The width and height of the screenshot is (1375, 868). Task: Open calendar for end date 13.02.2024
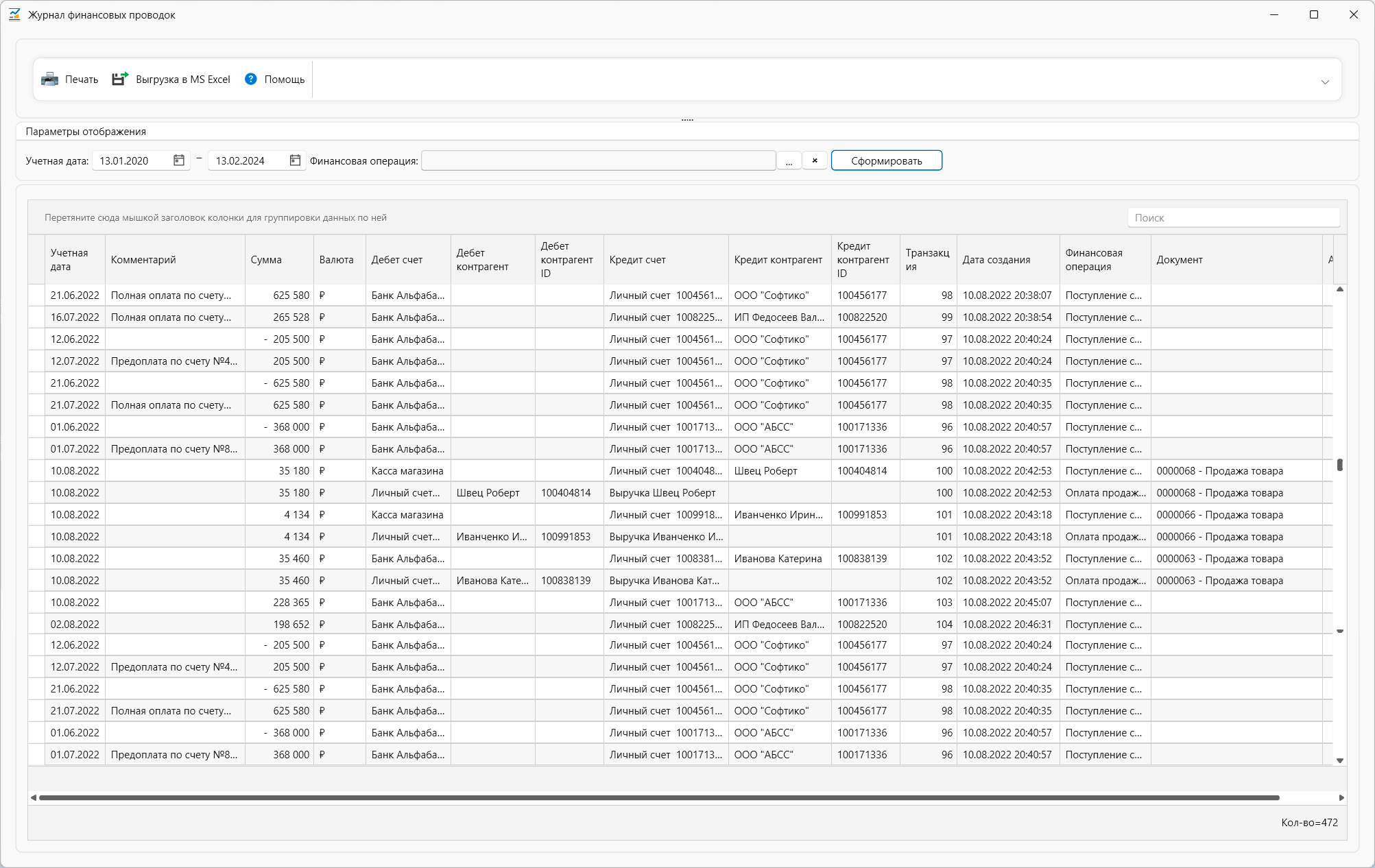[295, 160]
